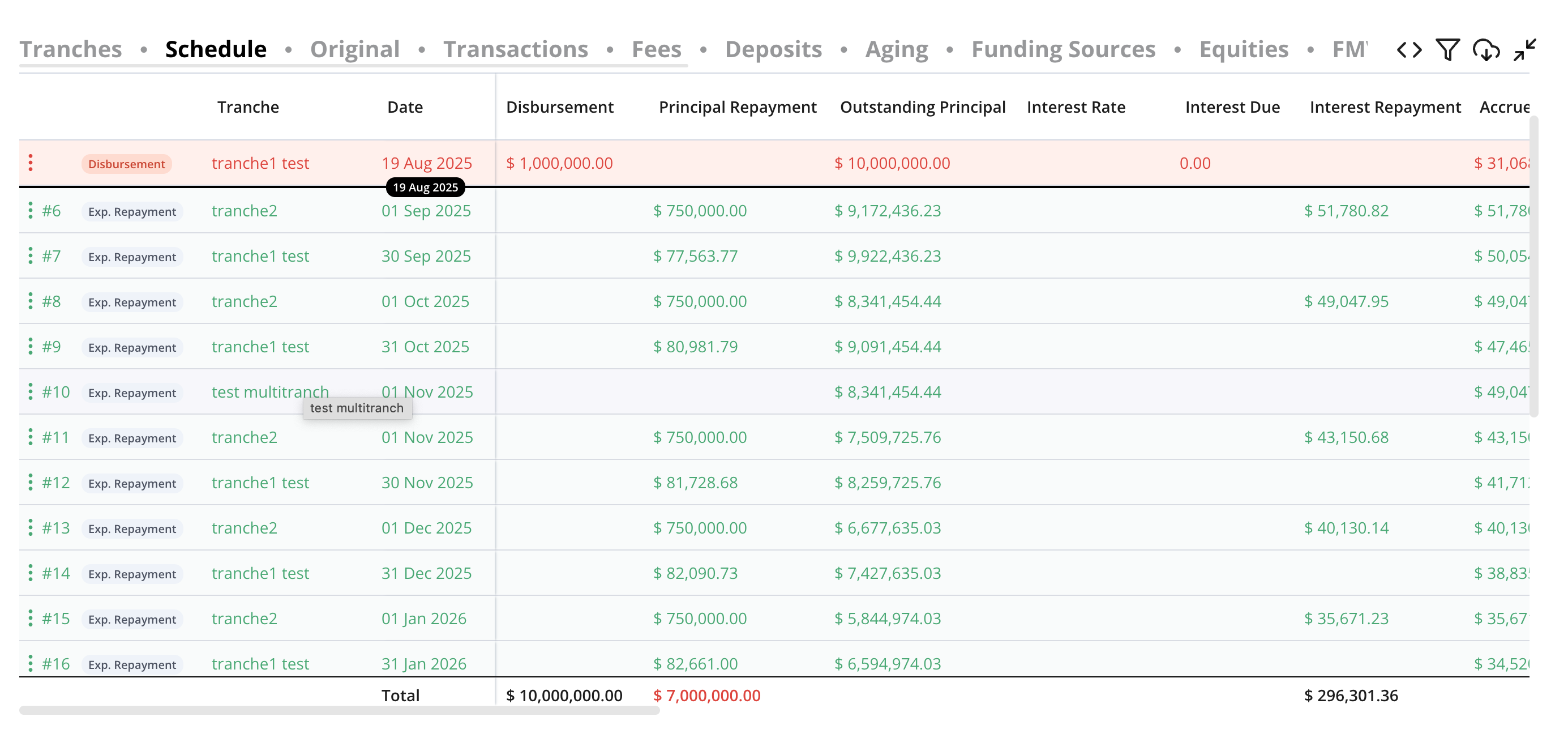Screen dimensions: 1568x742
Task: Click the Interest Repayment column header
Action: tap(1385, 107)
